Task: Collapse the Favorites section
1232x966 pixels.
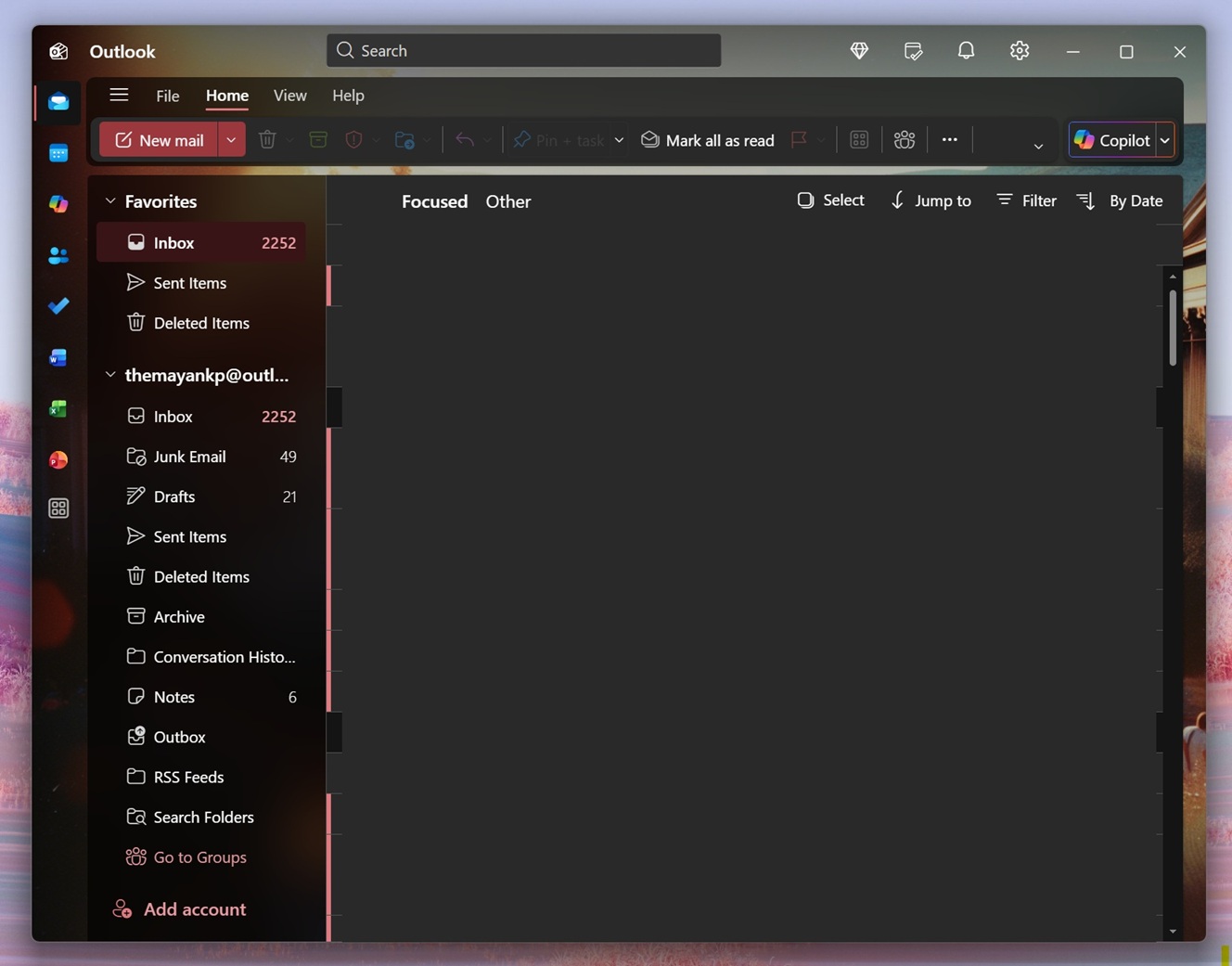Action: tap(110, 200)
